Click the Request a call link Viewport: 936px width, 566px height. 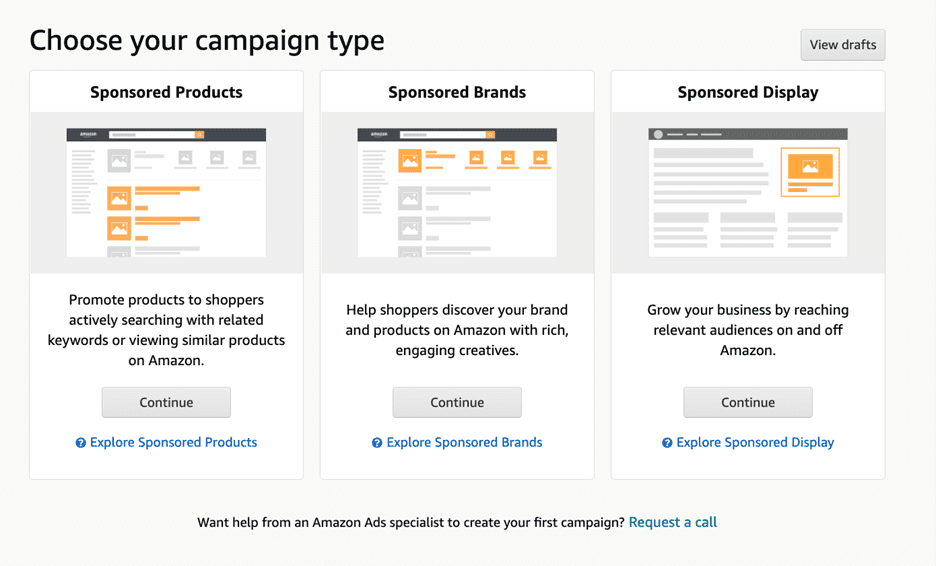tap(672, 522)
